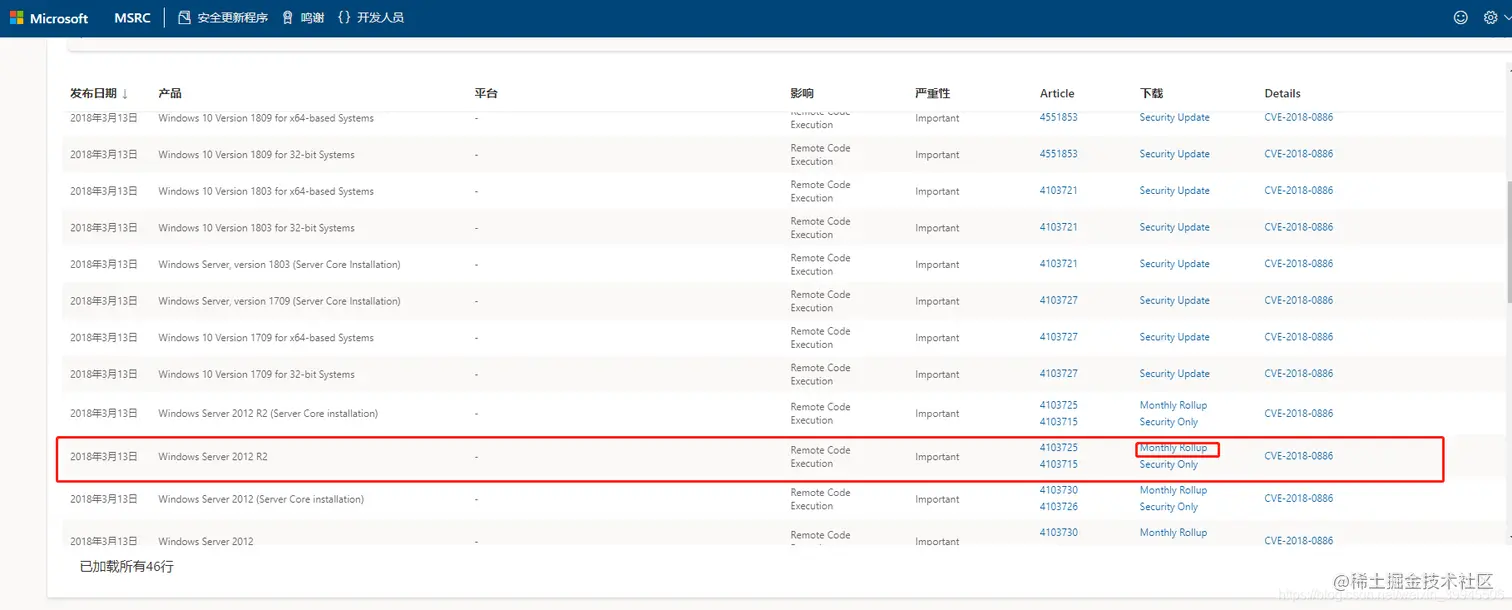Open article 4551853 for 1809 x64-based

[x=1059, y=117]
